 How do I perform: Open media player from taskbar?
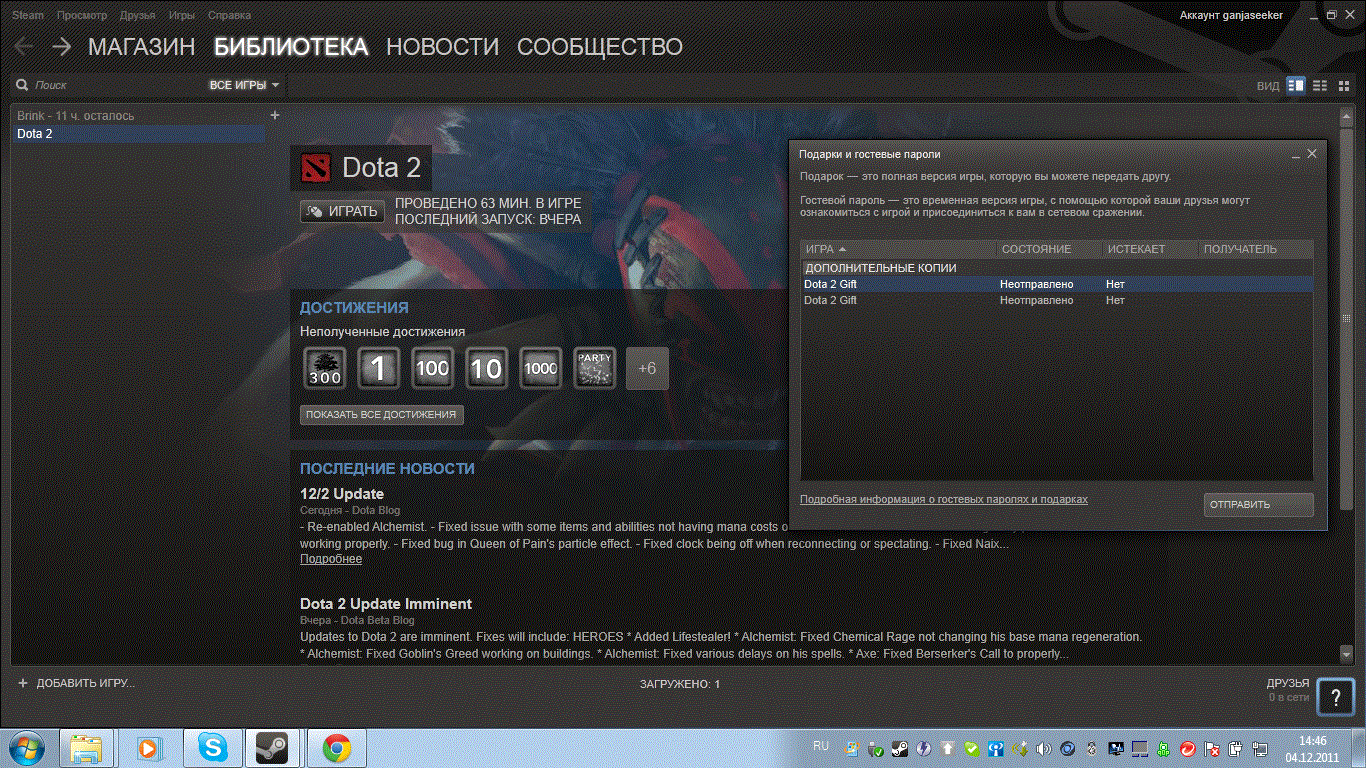(x=148, y=748)
